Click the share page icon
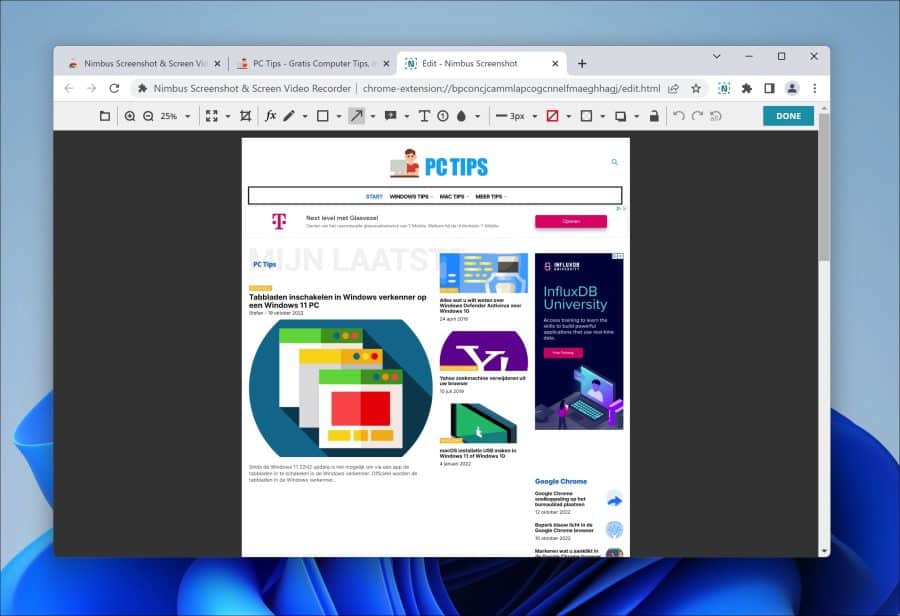 [673, 88]
